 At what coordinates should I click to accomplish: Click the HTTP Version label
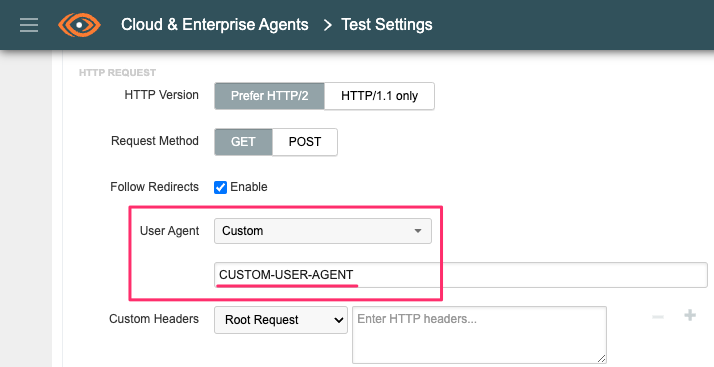[x=162, y=95]
